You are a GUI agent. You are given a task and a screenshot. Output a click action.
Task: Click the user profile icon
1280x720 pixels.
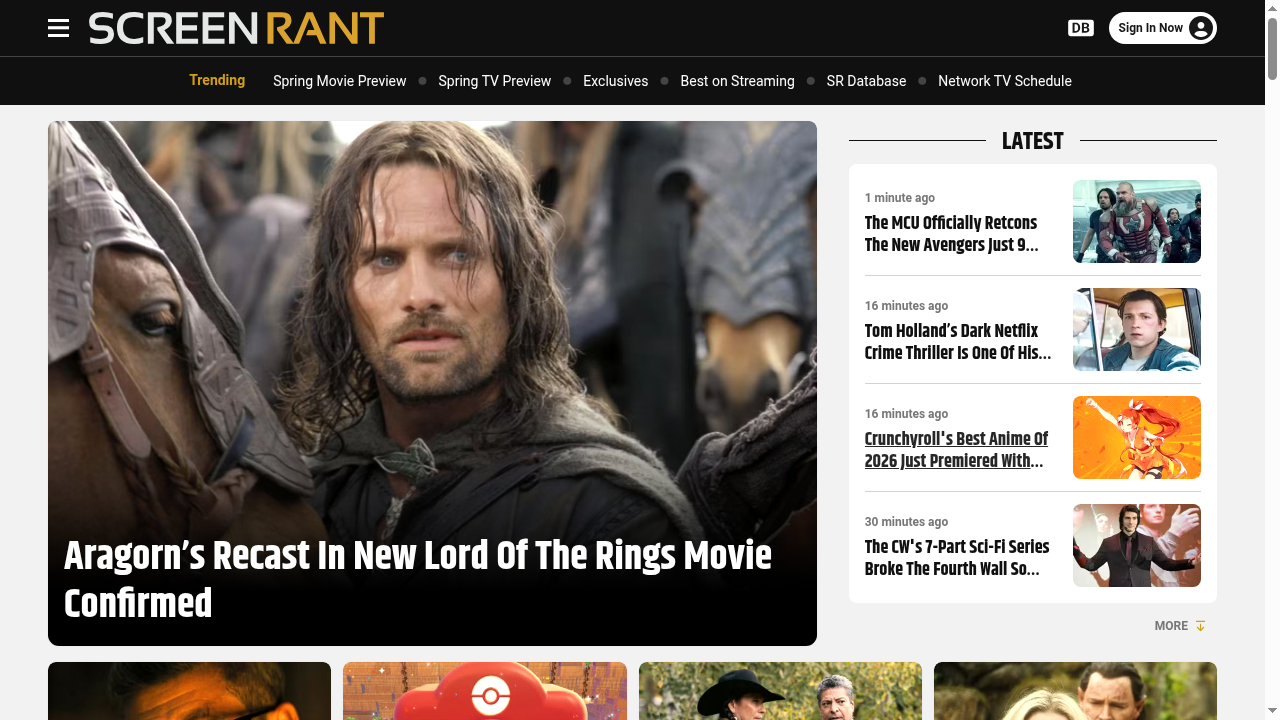point(1198,28)
